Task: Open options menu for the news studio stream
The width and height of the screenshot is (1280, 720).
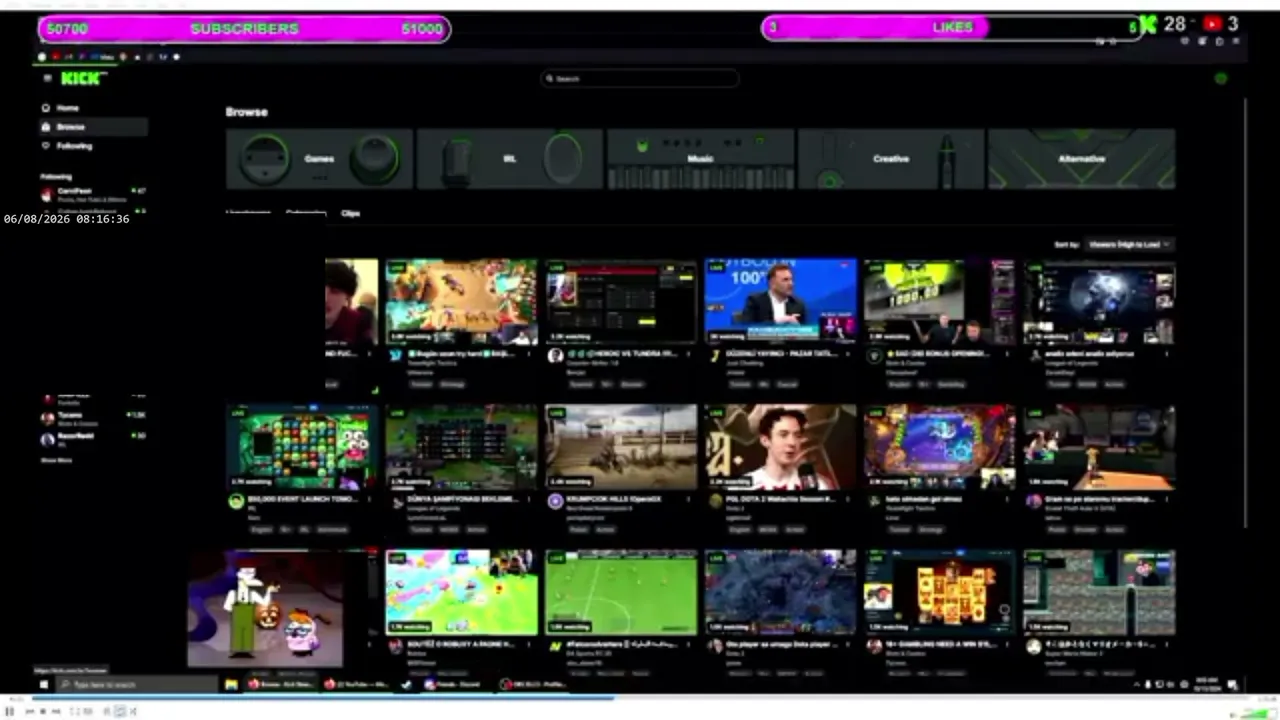Action: coord(849,354)
